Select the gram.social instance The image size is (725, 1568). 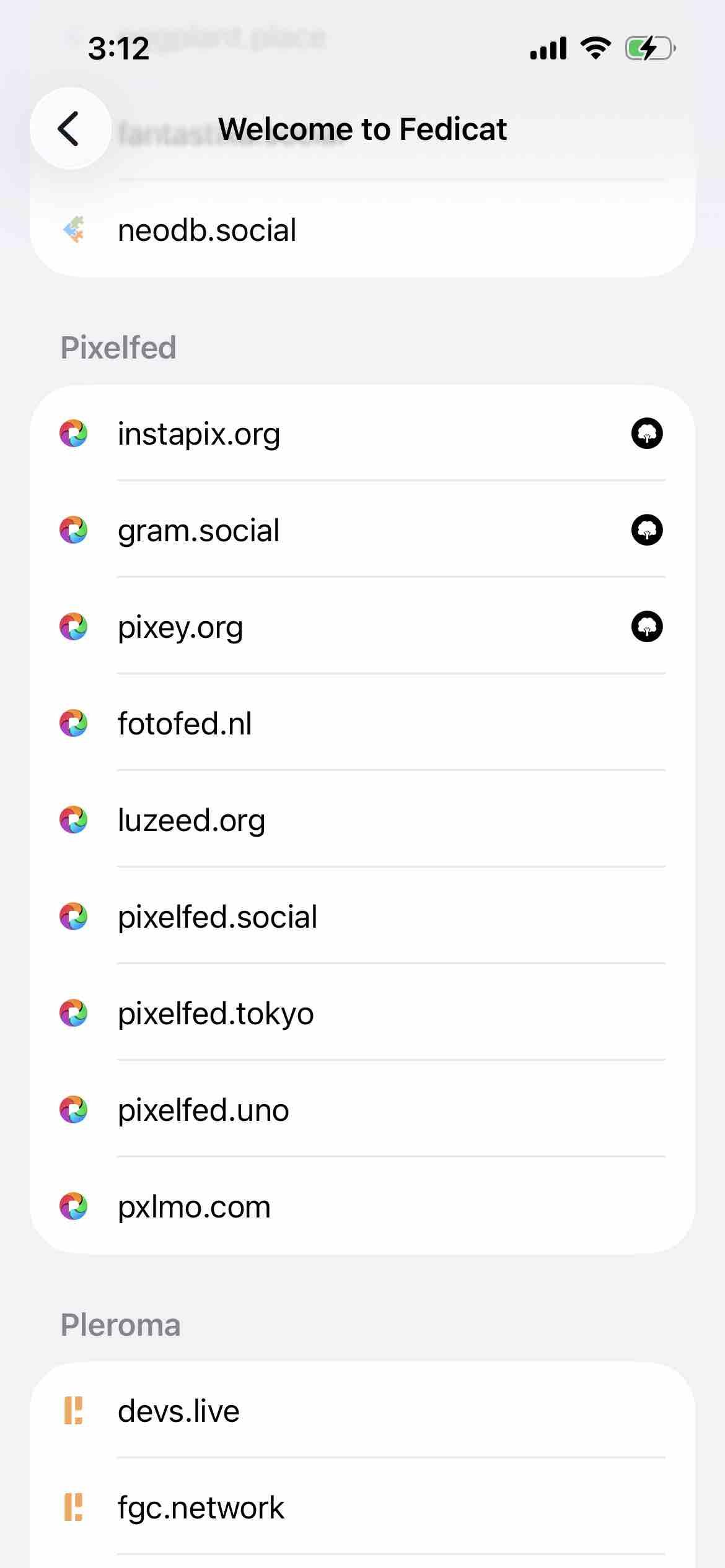[x=199, y=531]
